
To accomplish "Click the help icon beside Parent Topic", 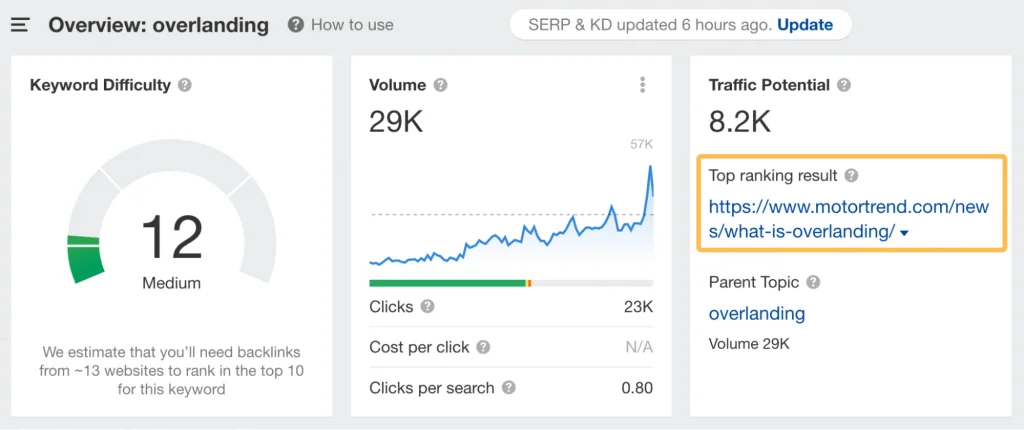I will tap(813, 283).
